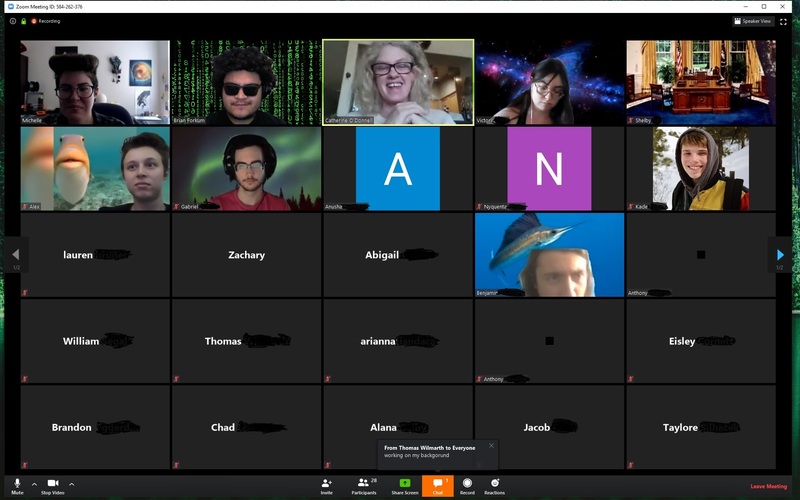Open the Participants panel
Screen dimensions: 800x500
(x=364, y=484)
